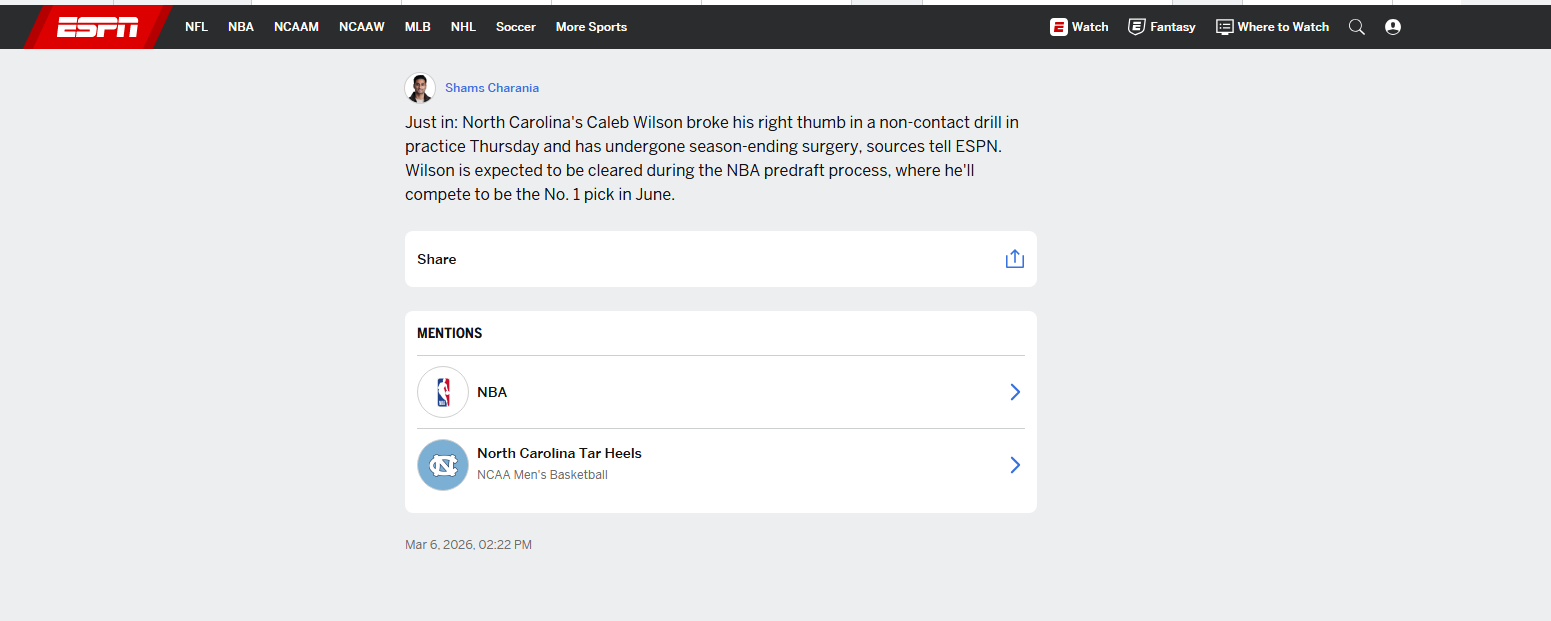Open the More Sports menu
1551x621 pixels.
point(591,27)
